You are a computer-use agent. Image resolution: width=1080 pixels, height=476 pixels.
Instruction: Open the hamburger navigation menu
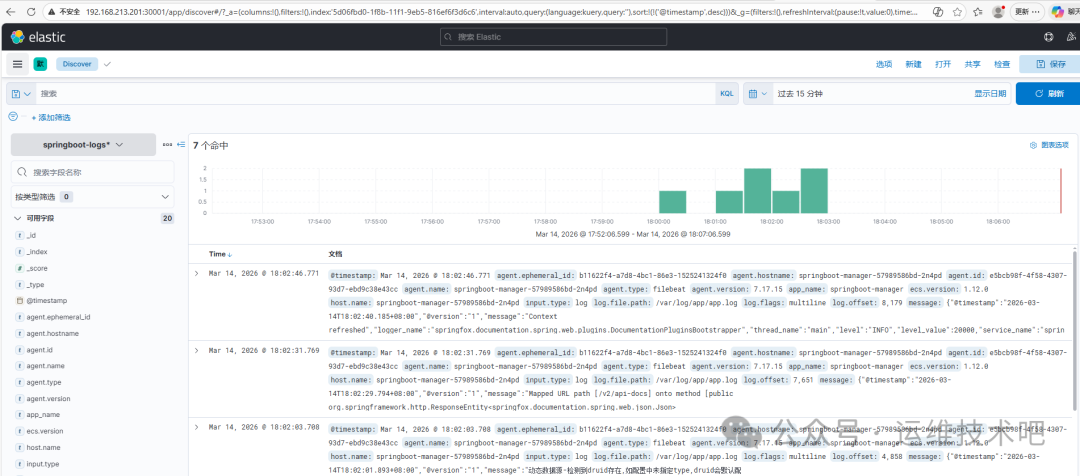coord(18,64)
